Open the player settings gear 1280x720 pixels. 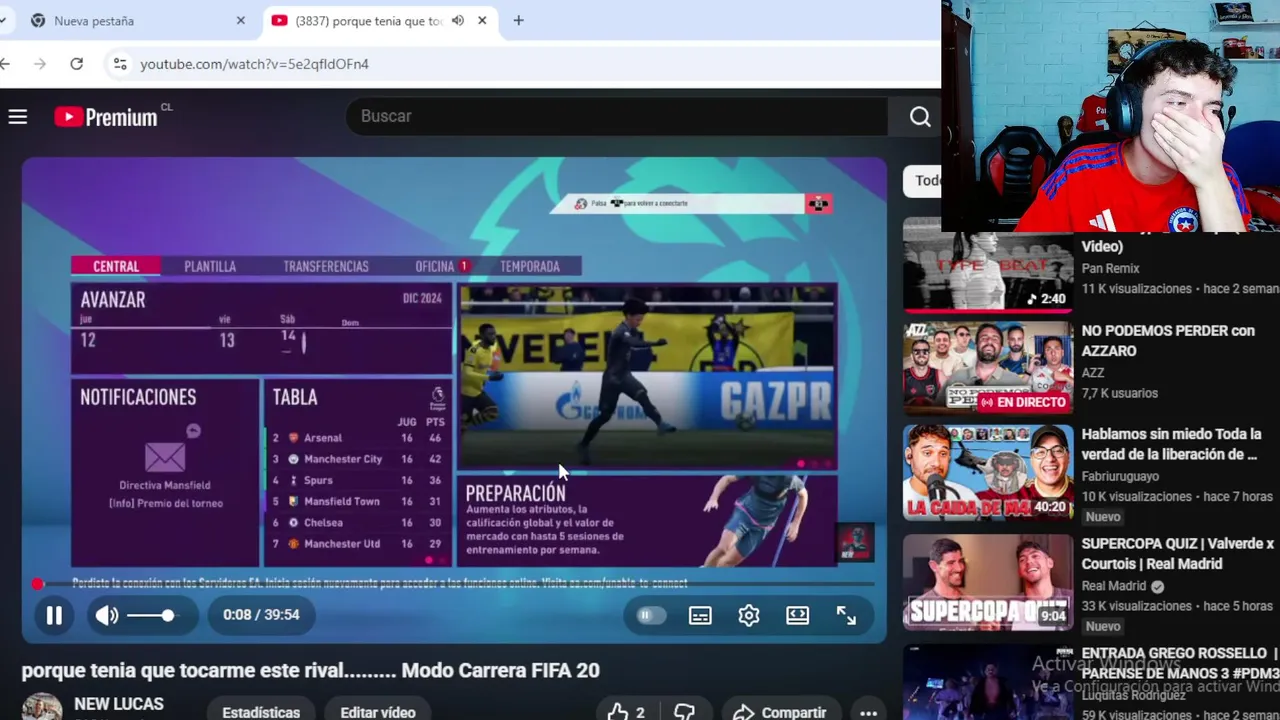pyautogui.click(x=749, y=616)
